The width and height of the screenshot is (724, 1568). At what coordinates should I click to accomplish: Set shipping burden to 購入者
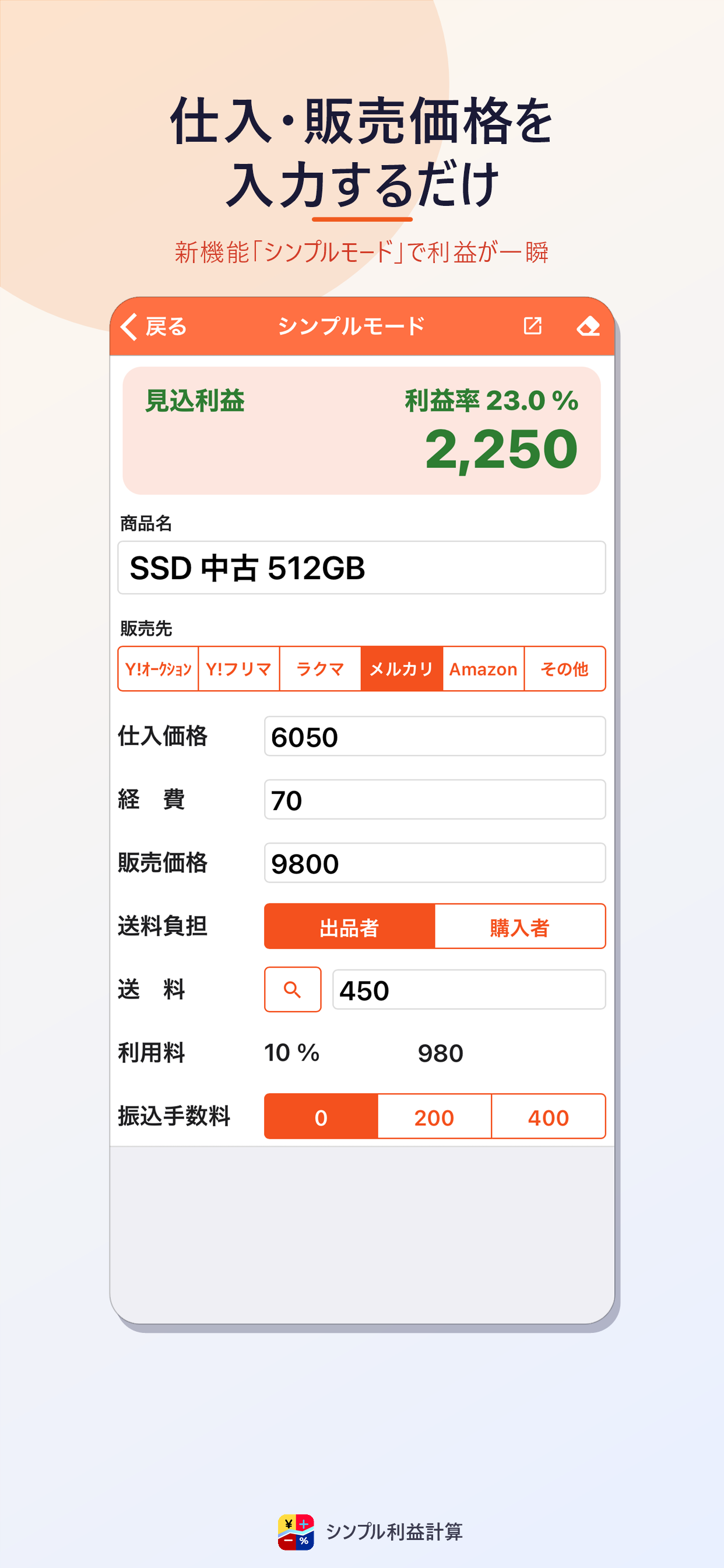tap(520, 926)
